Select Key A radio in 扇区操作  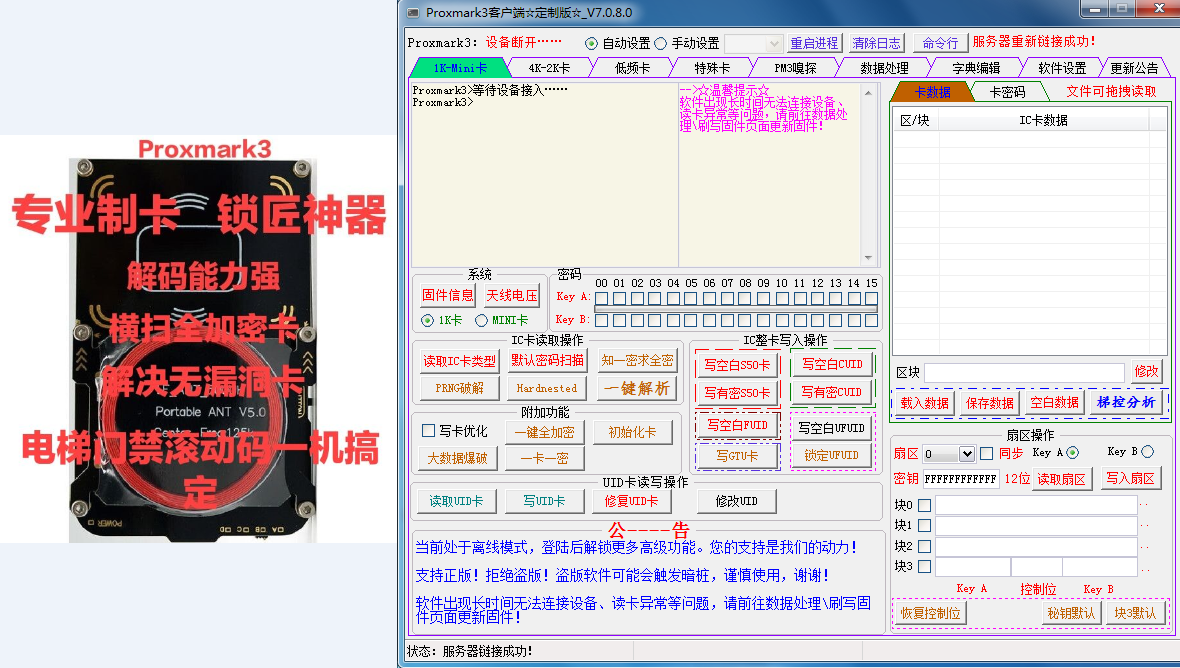point(1073,452)
